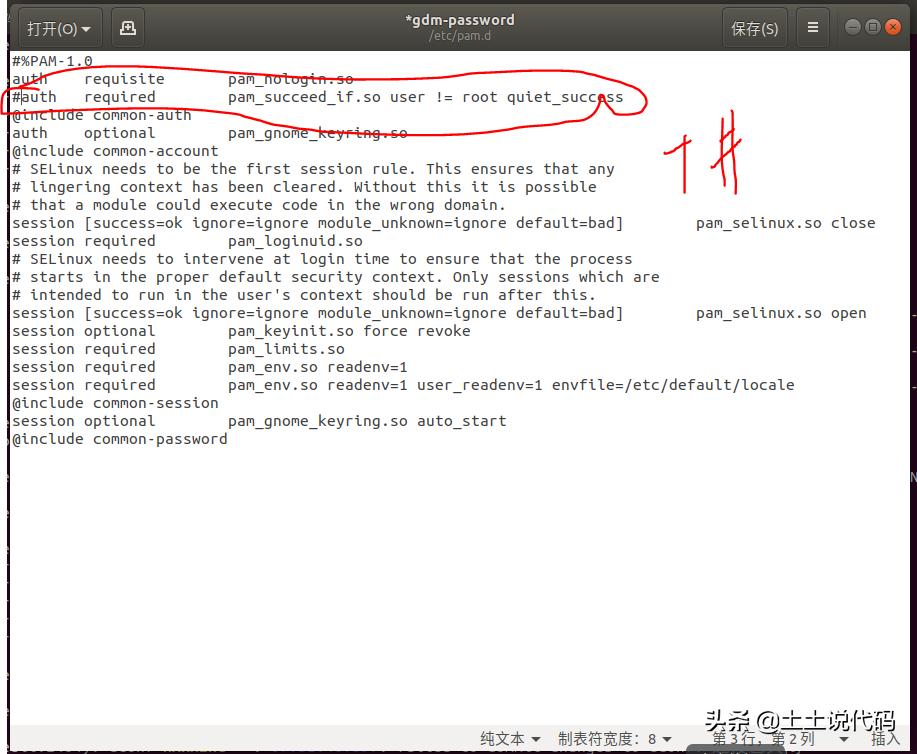Toggle the 插入 insert/overwrite mode indicator
The height and width of the screenshot is (754, 917).
coord(884,739)
